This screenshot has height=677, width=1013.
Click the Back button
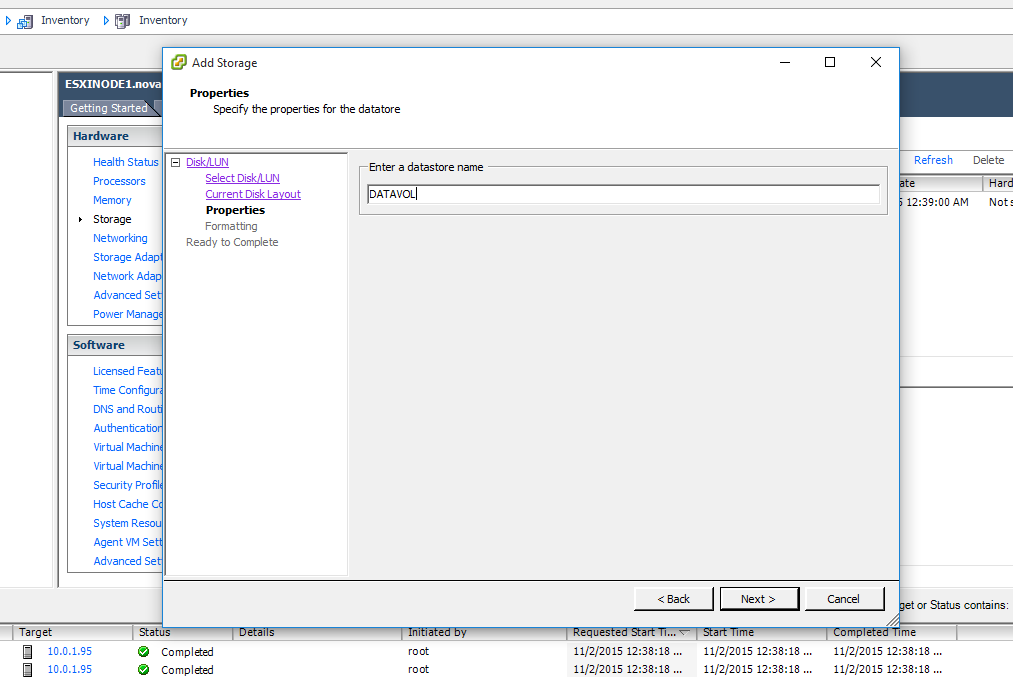click(674, 599)
